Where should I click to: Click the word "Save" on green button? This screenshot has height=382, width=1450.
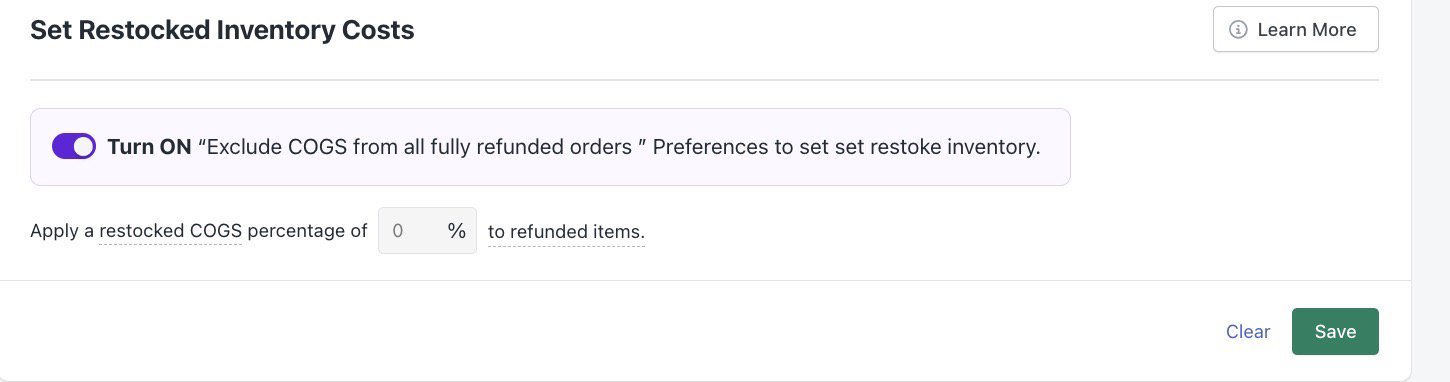(1335, 332)
